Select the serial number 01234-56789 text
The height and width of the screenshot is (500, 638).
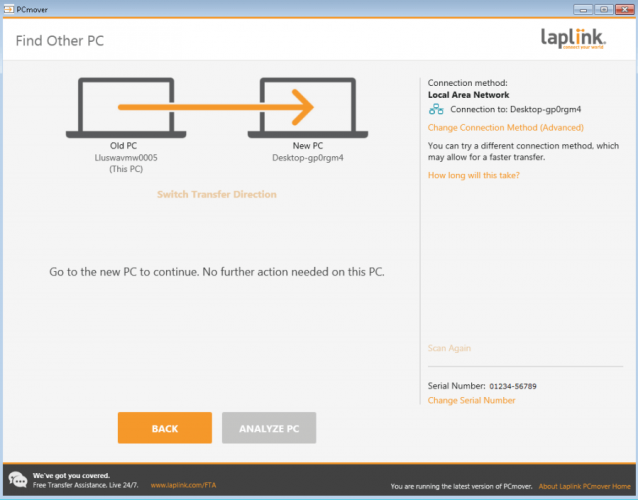(513, 386)
